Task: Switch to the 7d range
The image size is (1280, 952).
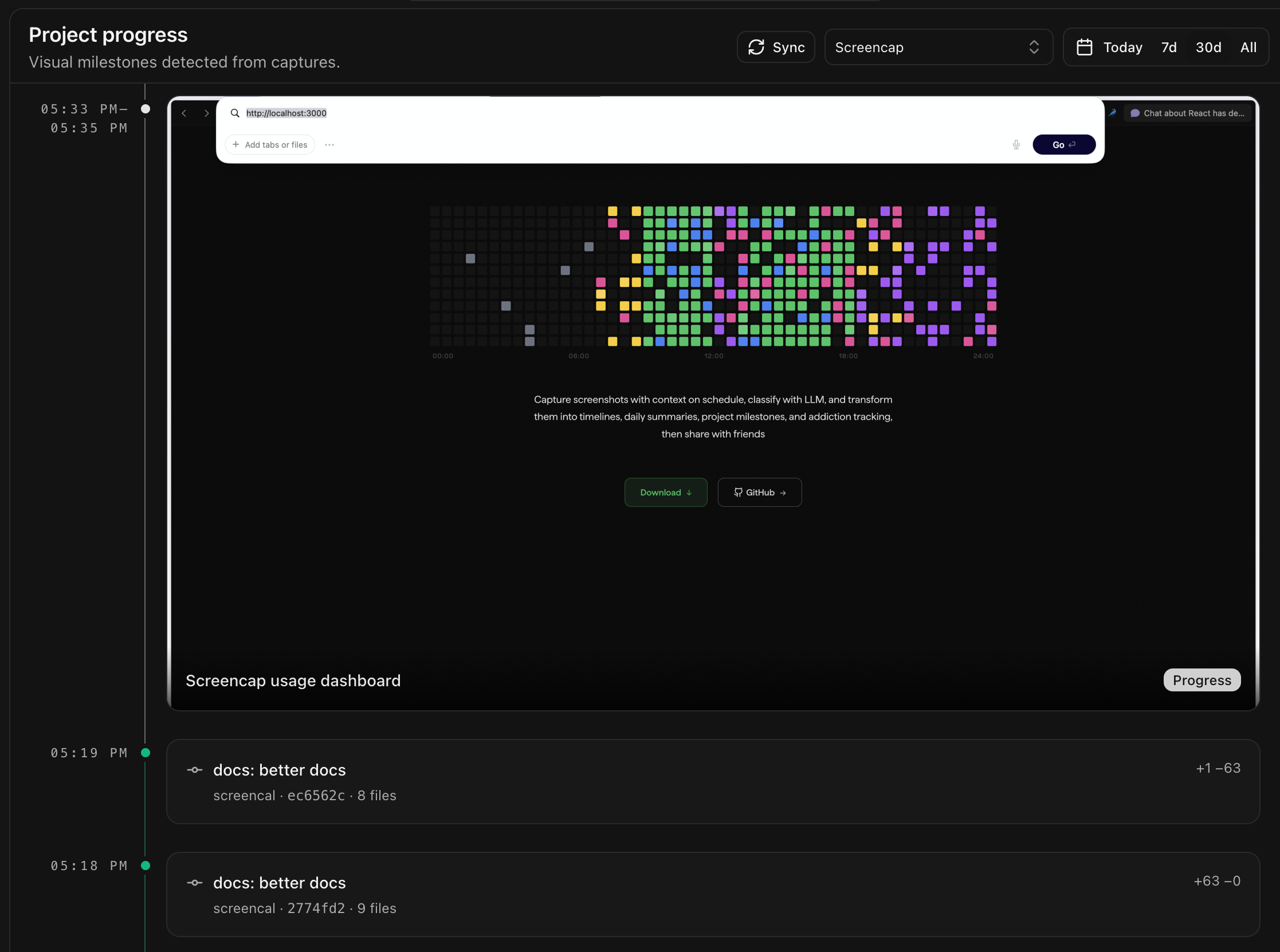Action: pos(1169,47)
